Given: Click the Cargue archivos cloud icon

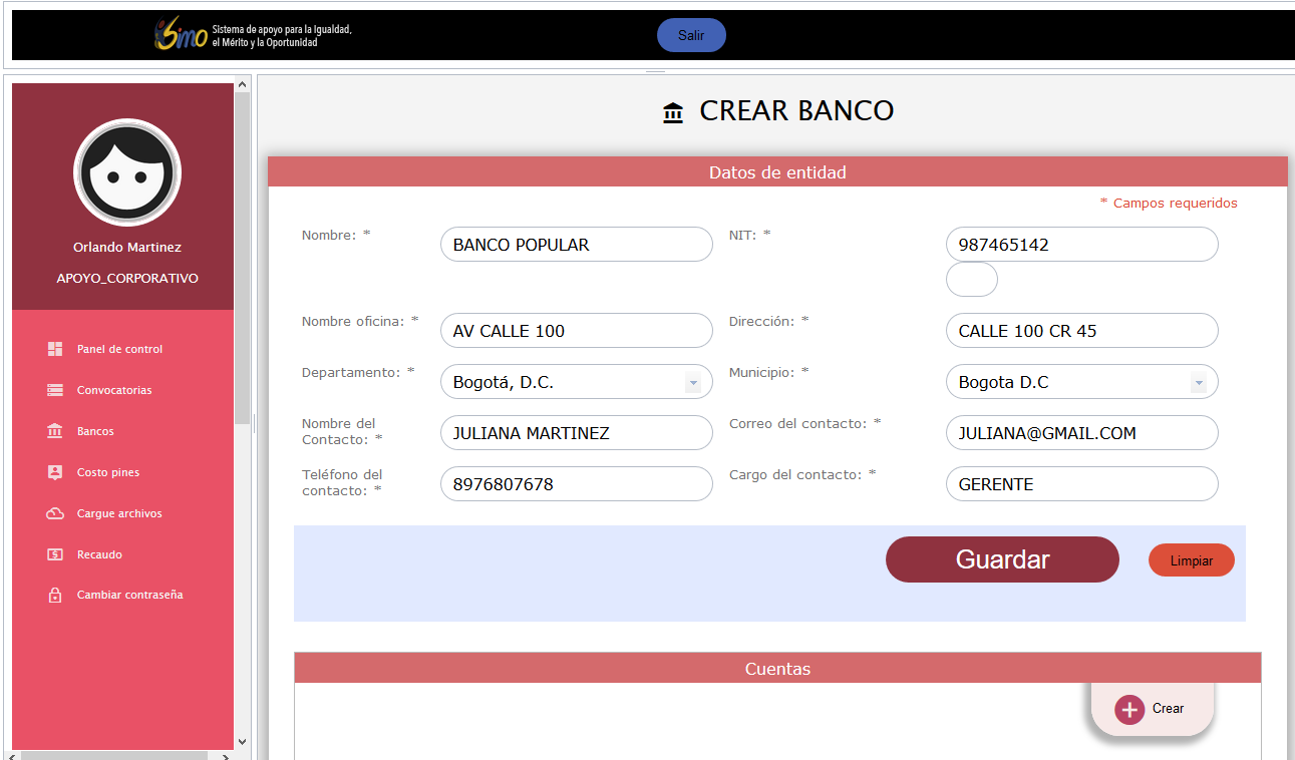Looking at the screenshot, I should pyautogui.click(x=55, y=513).
